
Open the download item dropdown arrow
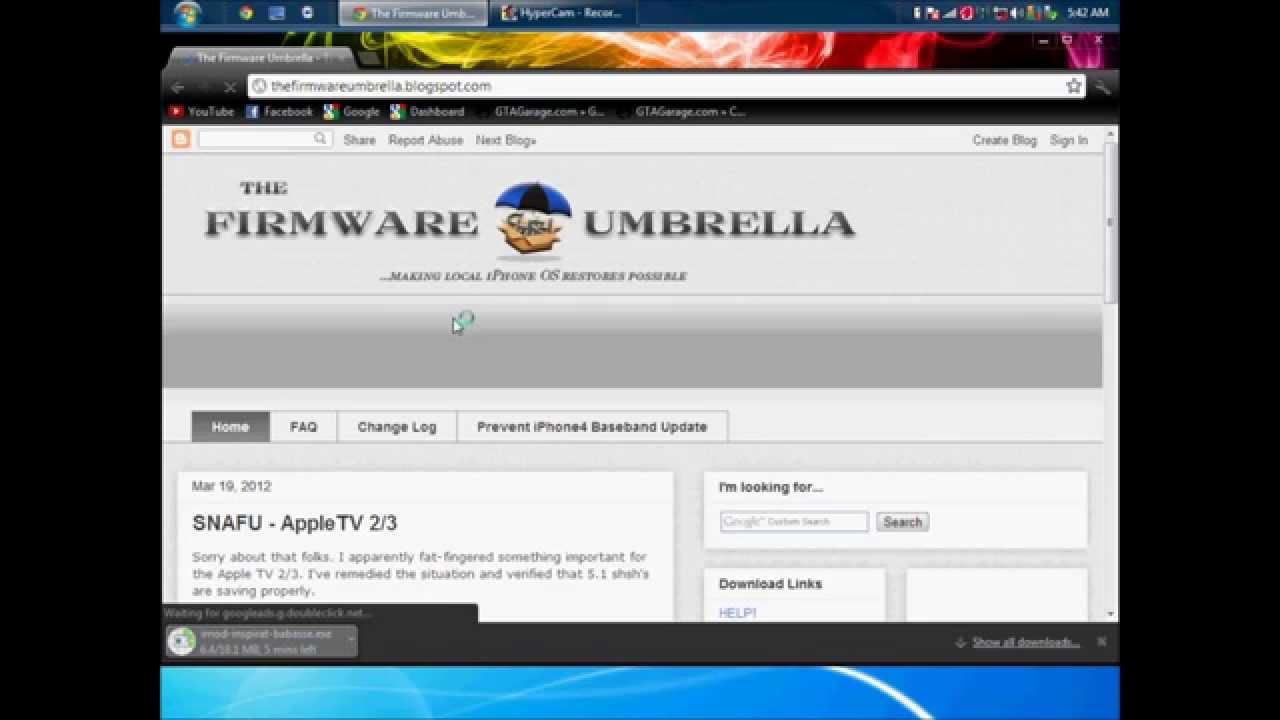(x=351, y=641)
